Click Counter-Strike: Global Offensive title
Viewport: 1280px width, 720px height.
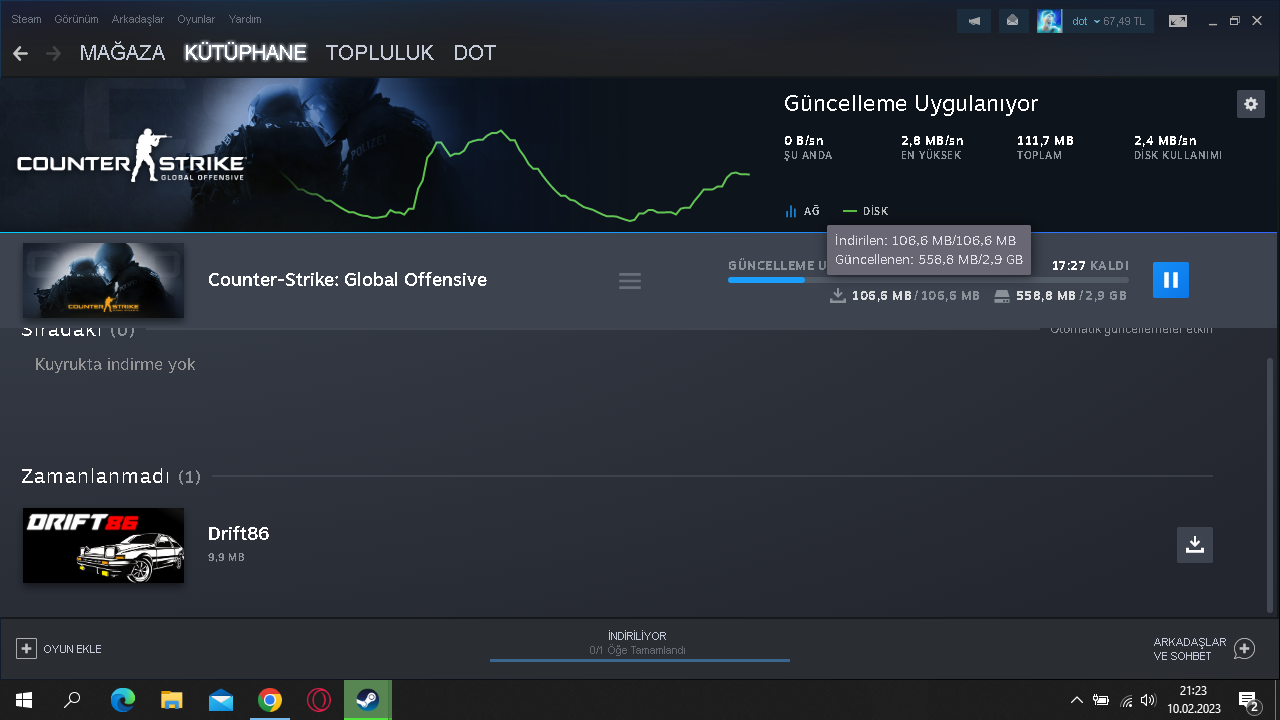pyautogui.click(x=347, y=280)
